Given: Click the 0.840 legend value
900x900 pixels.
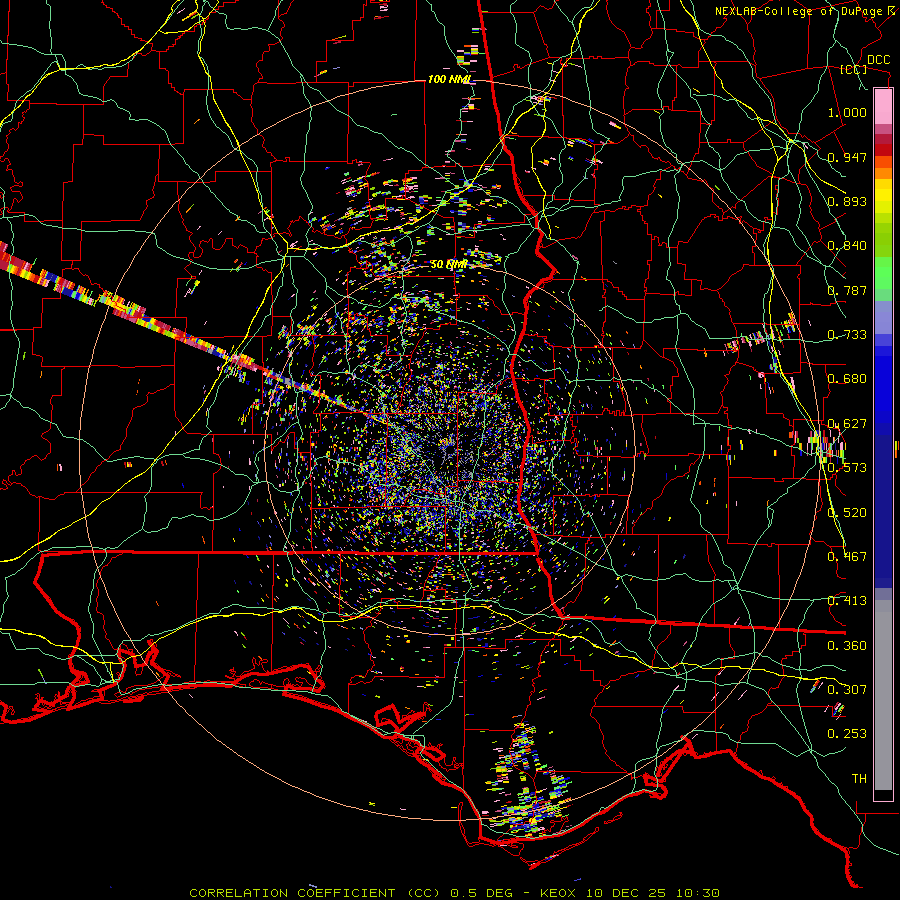Looking at the screenshot, I should click(x=847, y=246).
